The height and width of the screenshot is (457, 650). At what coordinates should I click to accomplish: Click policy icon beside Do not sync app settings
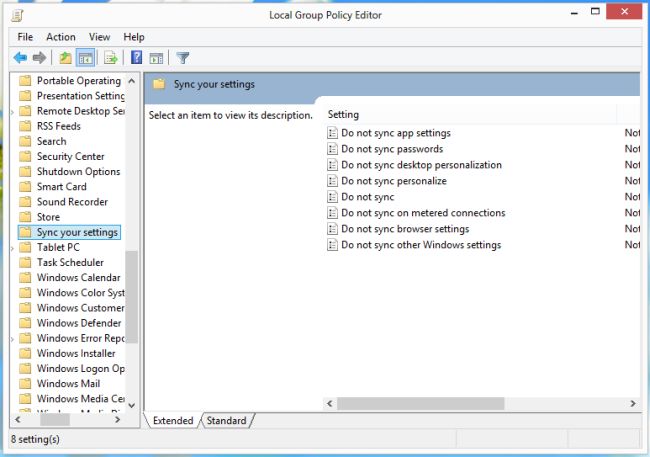332,133
